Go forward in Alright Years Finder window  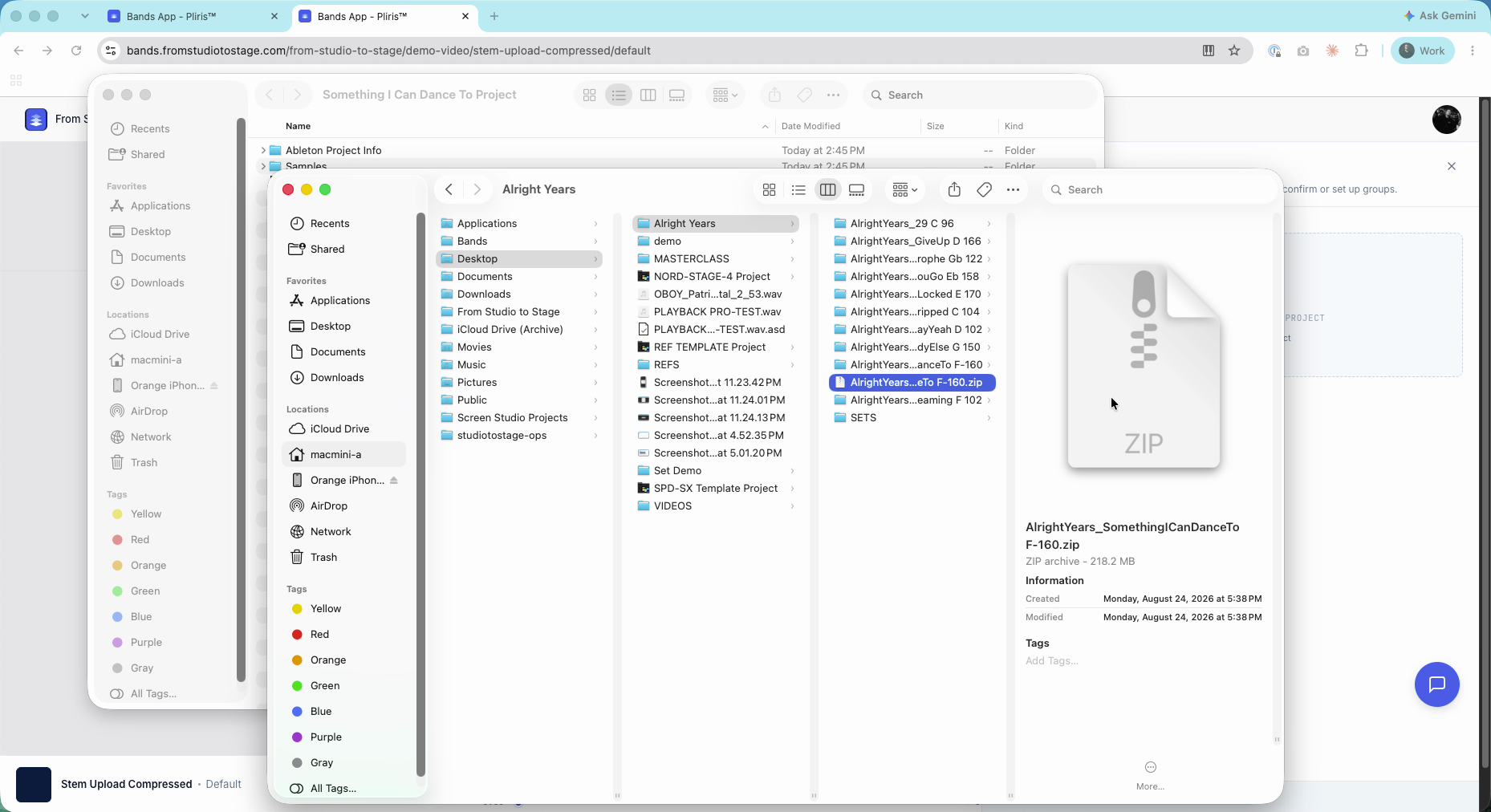click(x=477, y=189)
